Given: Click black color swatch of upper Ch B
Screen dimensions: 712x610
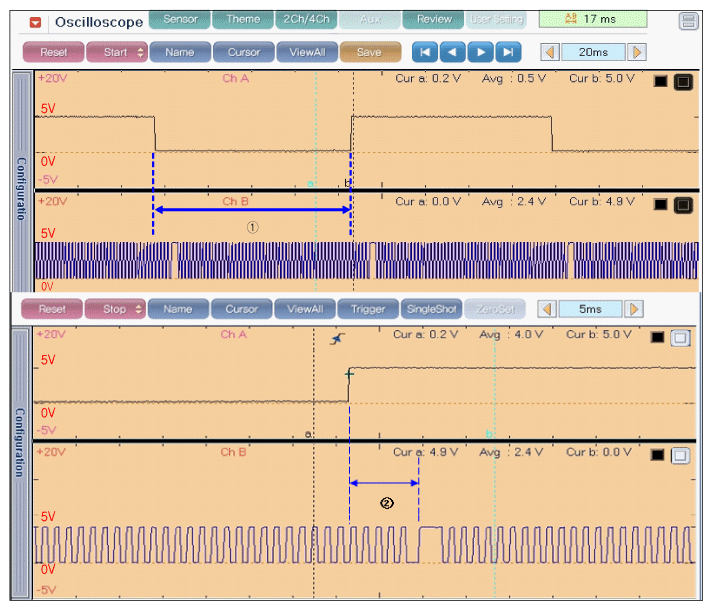Looking at the screenshot, I should (x=660, y=205).
